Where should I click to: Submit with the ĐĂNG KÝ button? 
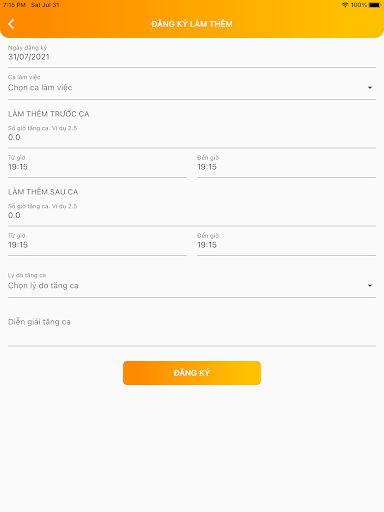click(192, 373)
